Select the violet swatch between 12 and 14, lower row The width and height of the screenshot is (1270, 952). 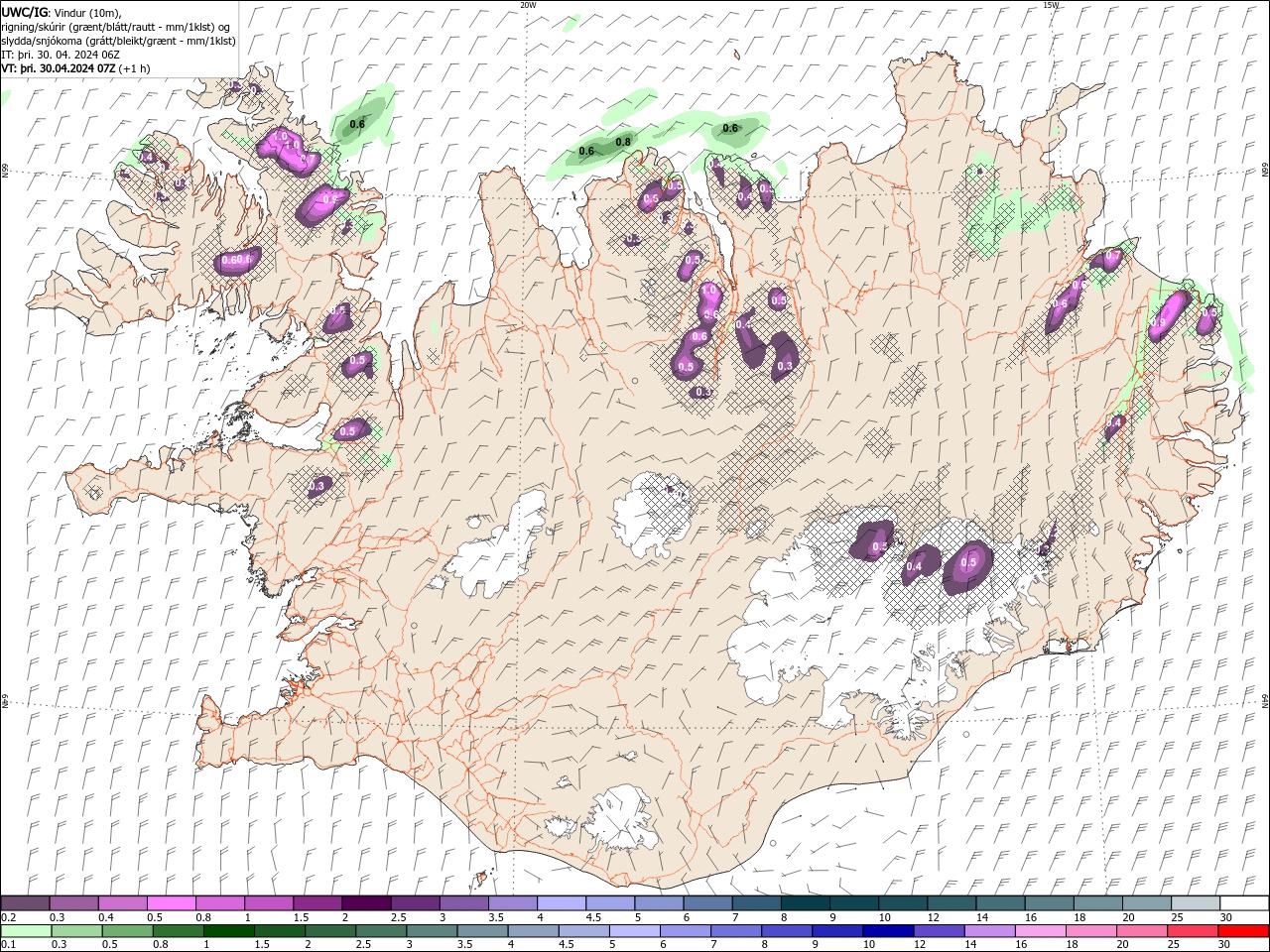(x=939, y=931)
